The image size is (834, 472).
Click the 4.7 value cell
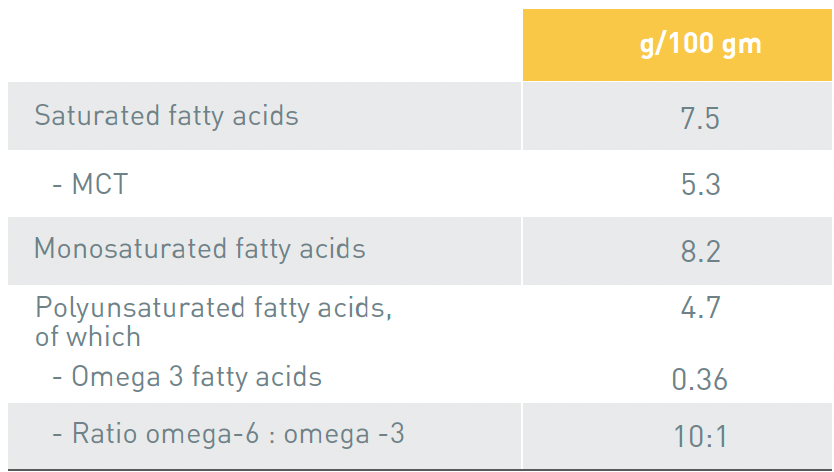(x=700, y=307)
